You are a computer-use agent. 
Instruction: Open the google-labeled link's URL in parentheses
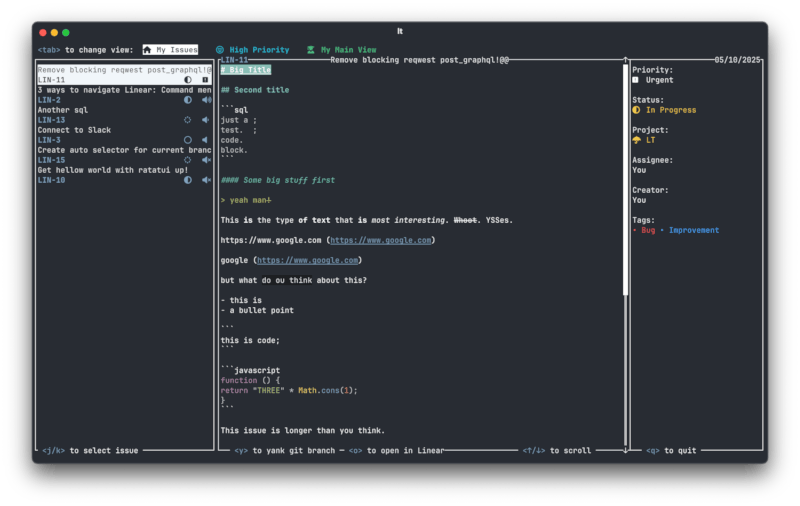[308, 260]
